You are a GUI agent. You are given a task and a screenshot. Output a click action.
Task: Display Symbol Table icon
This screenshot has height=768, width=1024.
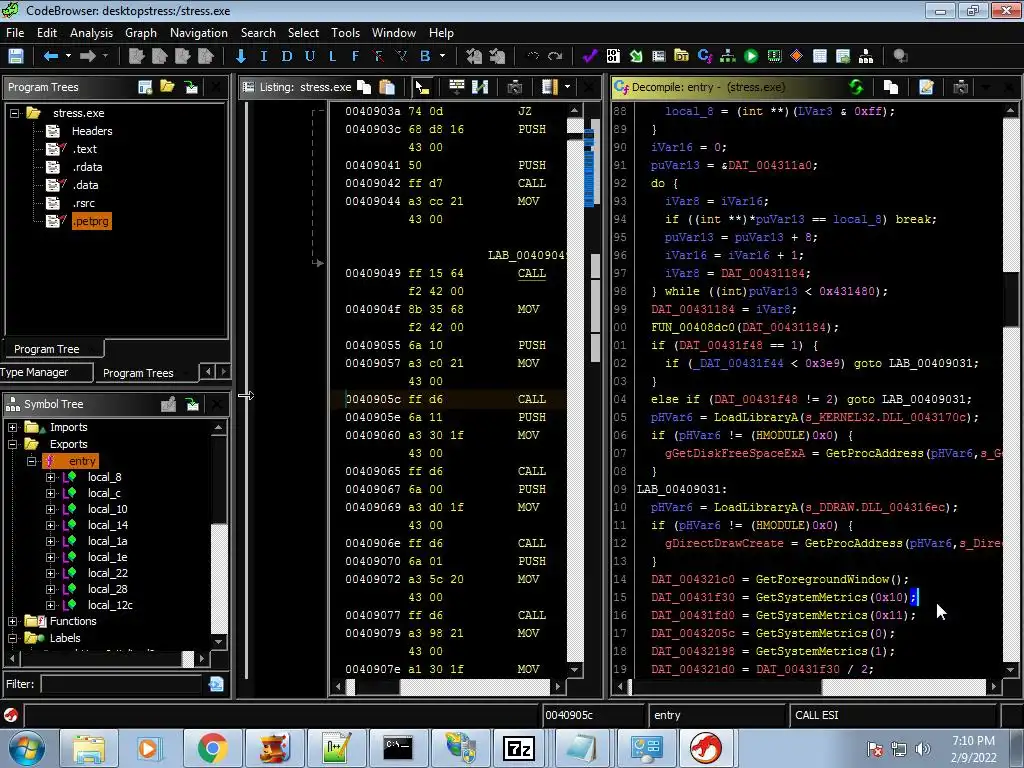(x=820, y=56)
